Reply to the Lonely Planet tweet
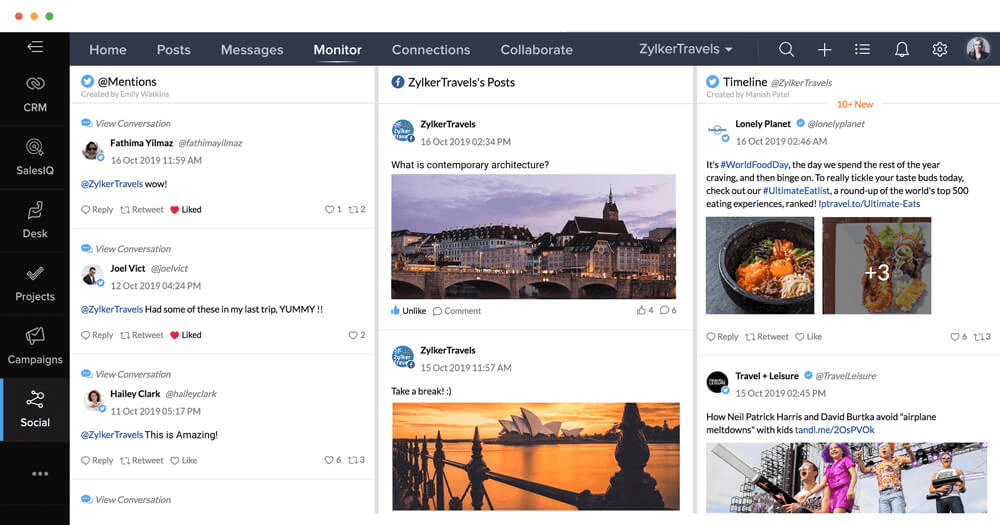The image size is (1000, 525). click(x=722, y=336)
